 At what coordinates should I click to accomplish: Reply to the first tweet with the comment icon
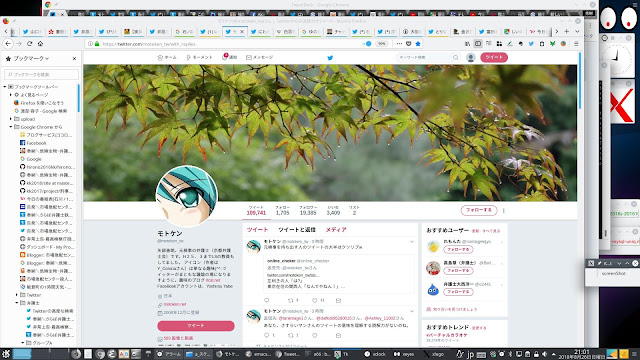(x=267, y=300)
